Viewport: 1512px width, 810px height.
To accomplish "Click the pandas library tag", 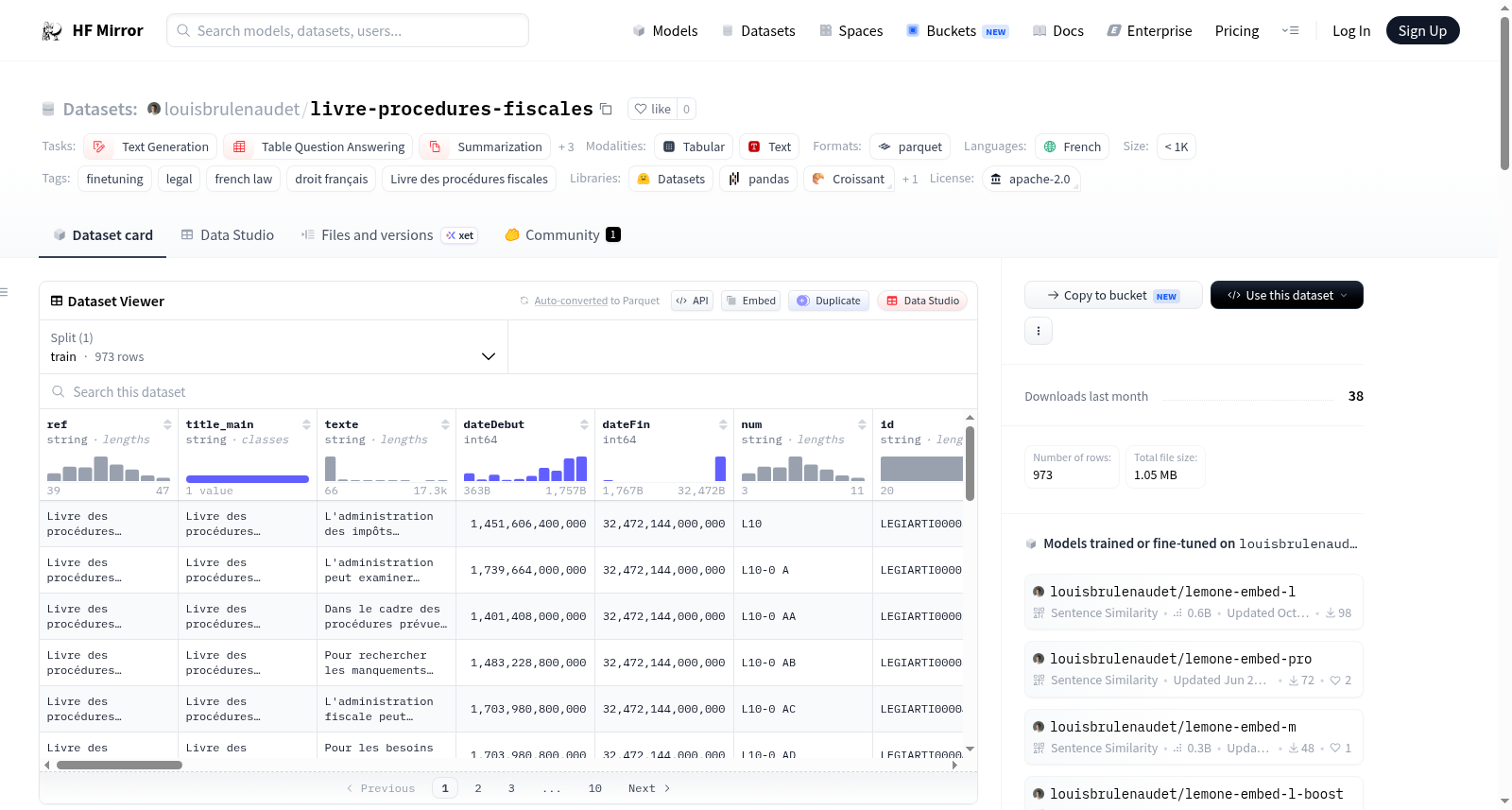I will 759,179.
